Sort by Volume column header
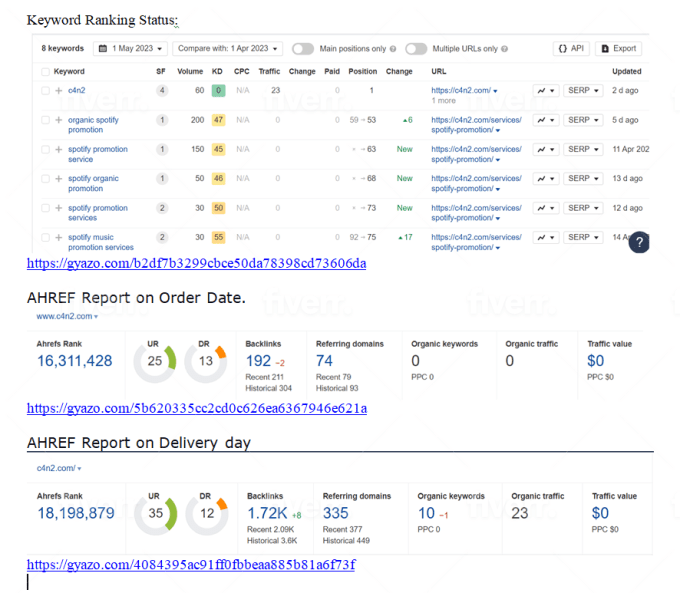This screenshot has height=593, width=680. coord(190,72)
